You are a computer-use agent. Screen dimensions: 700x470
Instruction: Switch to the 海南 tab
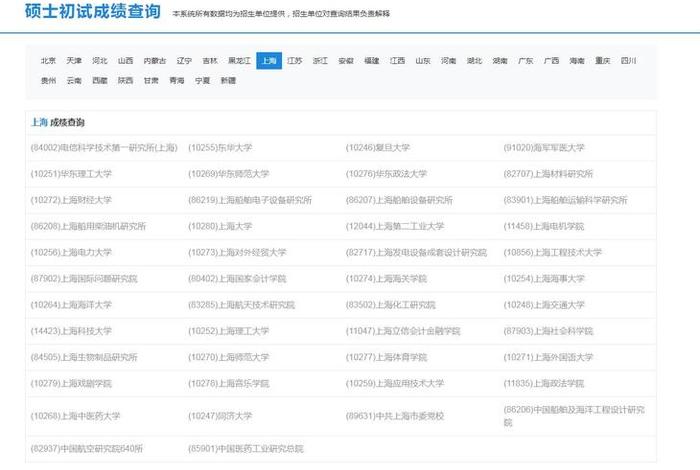coord(577,61)
